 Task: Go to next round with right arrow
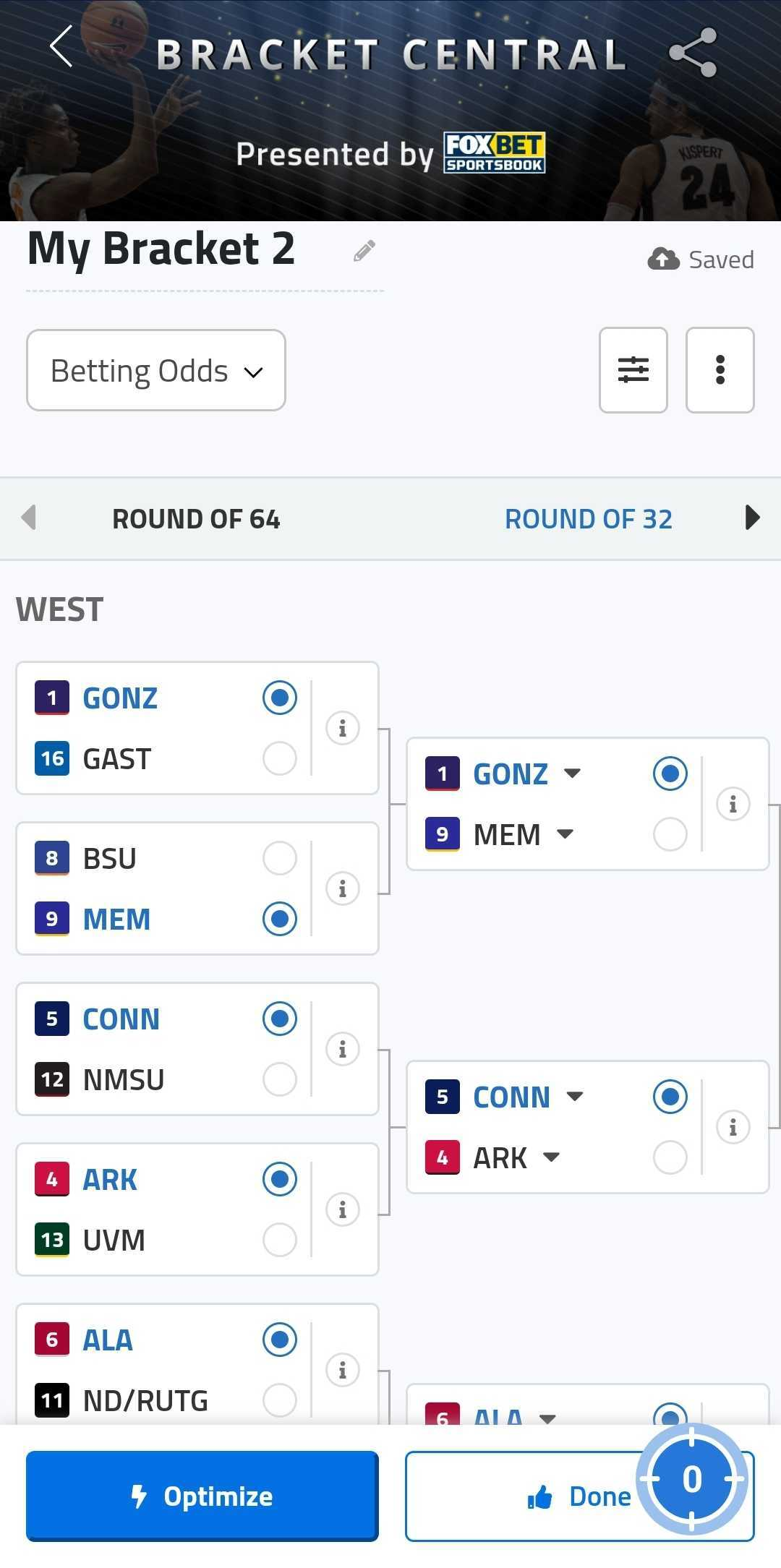click(x=752, y=518)
